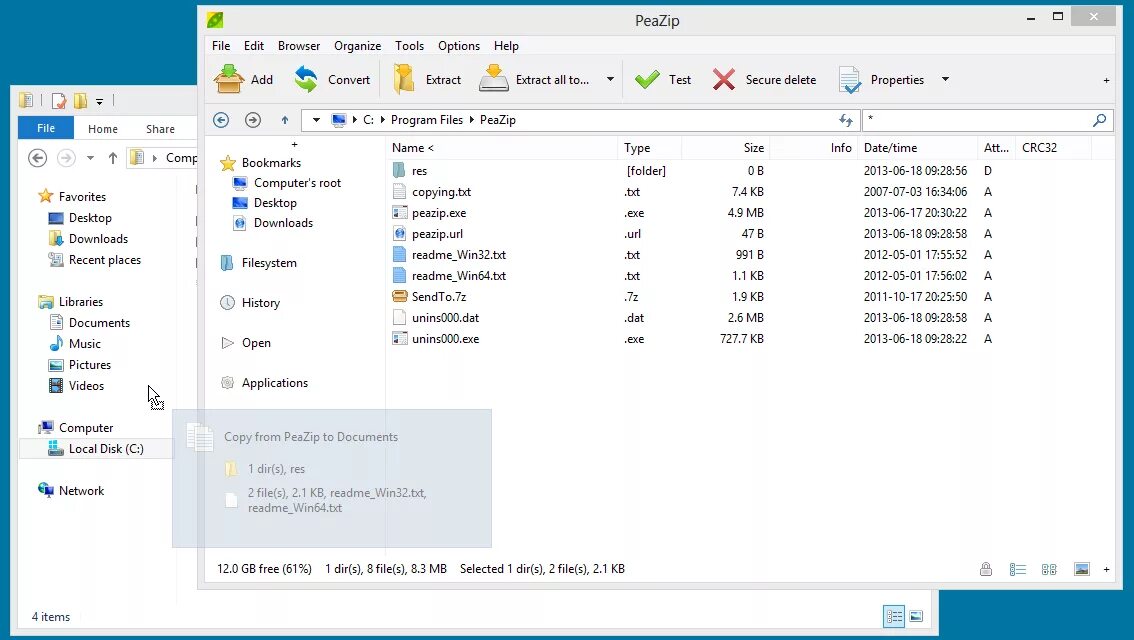Switch to the Share tab in Explorer
The width and height of the screenshot is (1134, 640).
[162, 128]
